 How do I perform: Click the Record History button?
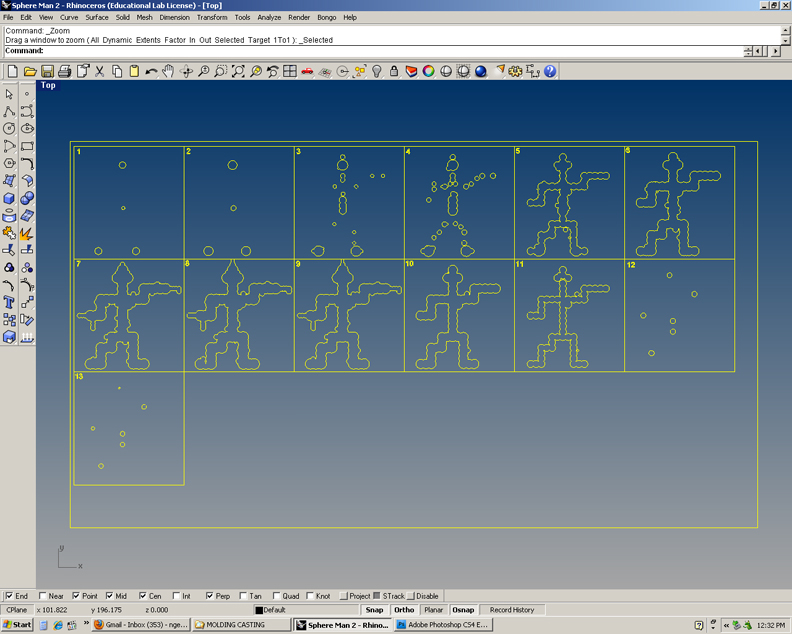512,609
